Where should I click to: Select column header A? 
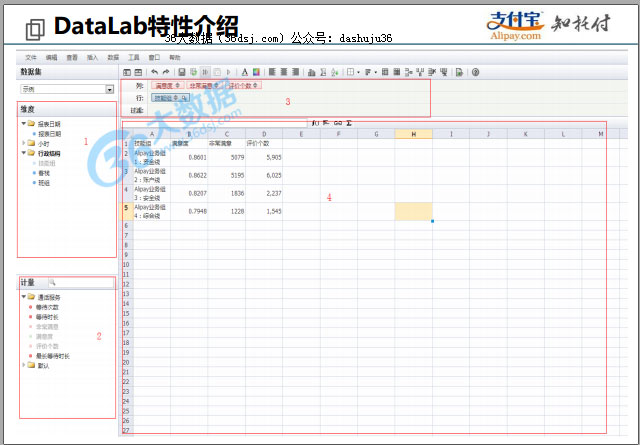coord(152,134)
